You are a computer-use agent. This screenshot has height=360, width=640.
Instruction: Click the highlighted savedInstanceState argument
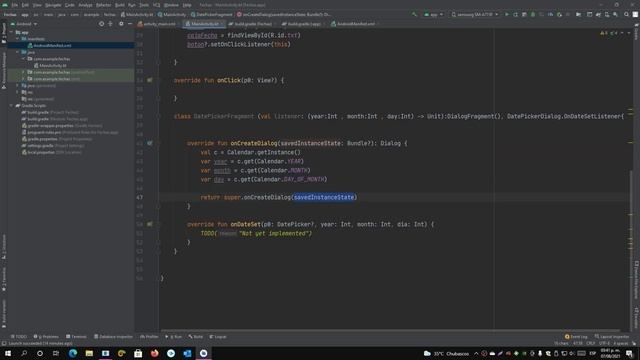coord(324,197)
